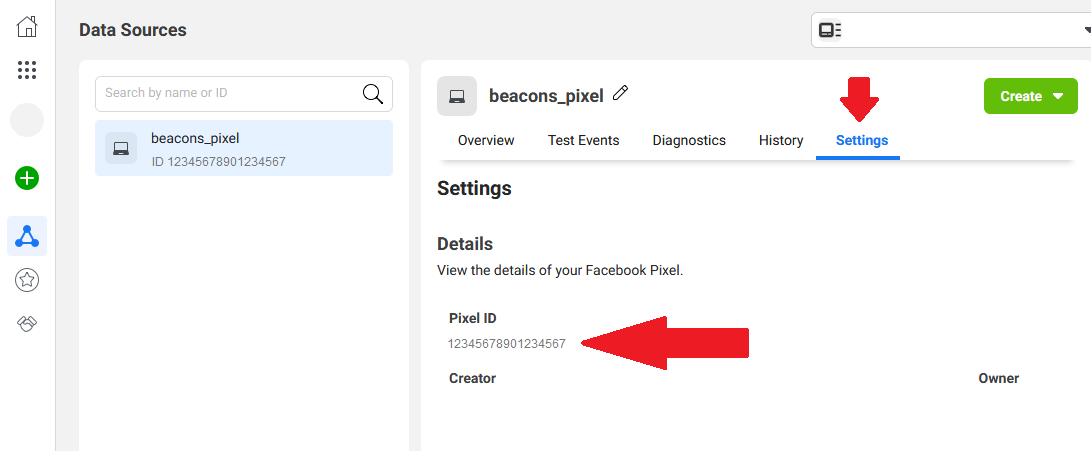Select the Settings tab
Viewport: 1091px width, 451px height.
click(x=862, y=141)
